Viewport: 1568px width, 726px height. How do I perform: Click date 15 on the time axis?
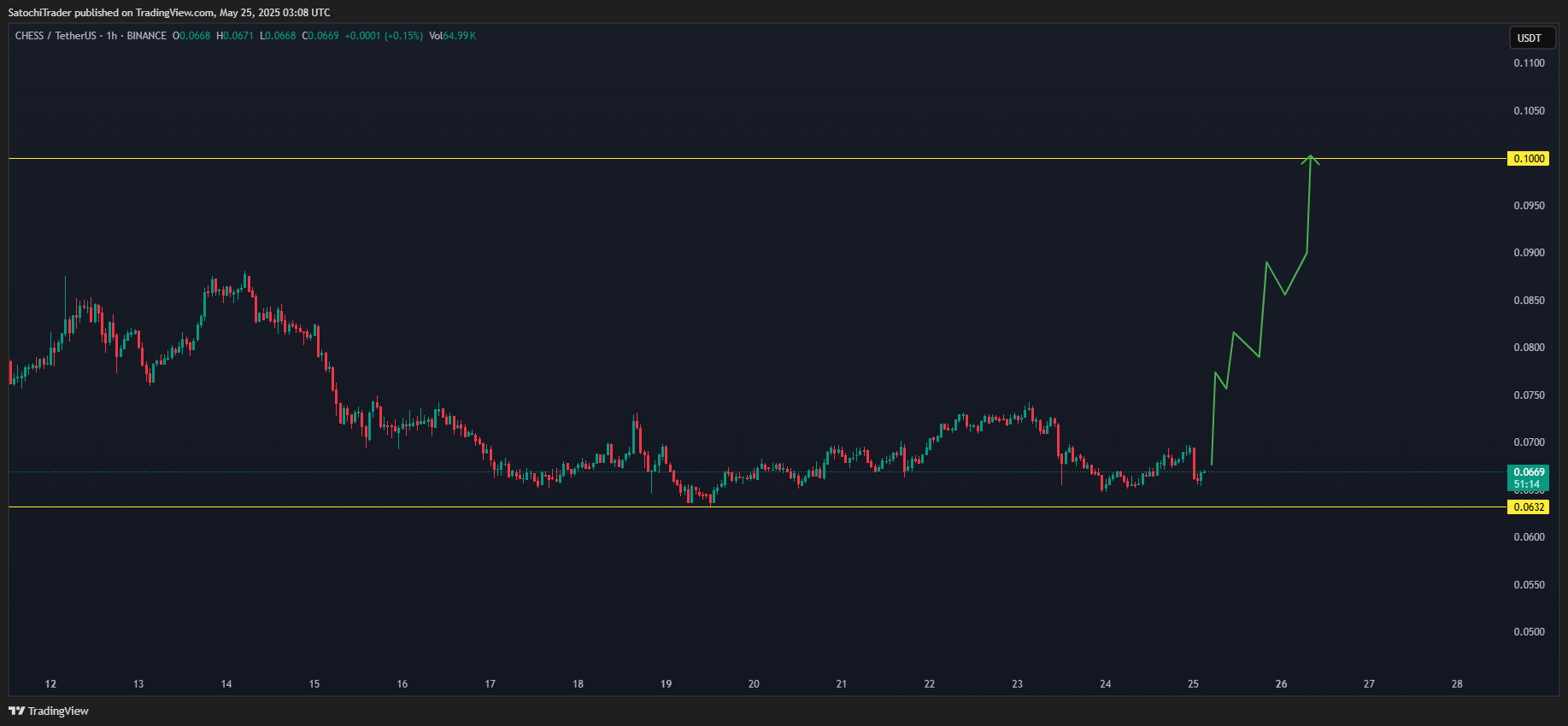pyautogui.click(x=314, y=684)
